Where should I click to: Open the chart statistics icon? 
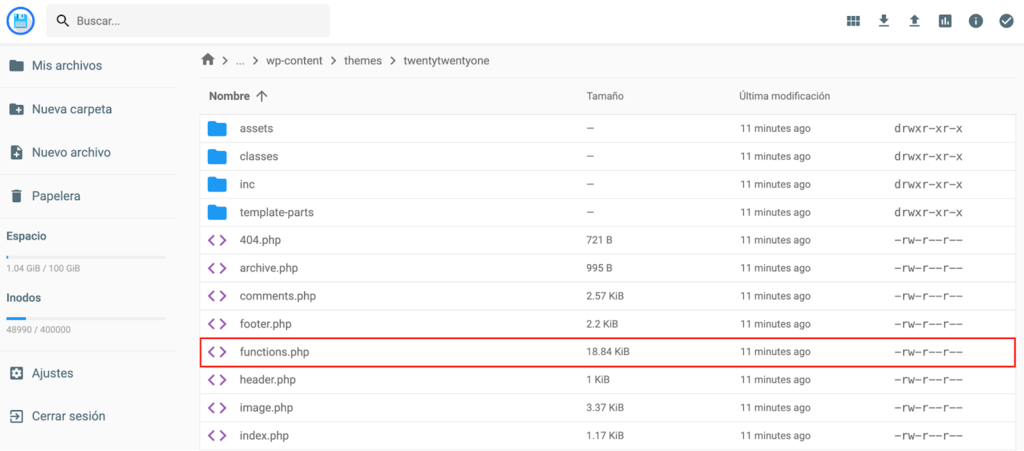(945, 21)
